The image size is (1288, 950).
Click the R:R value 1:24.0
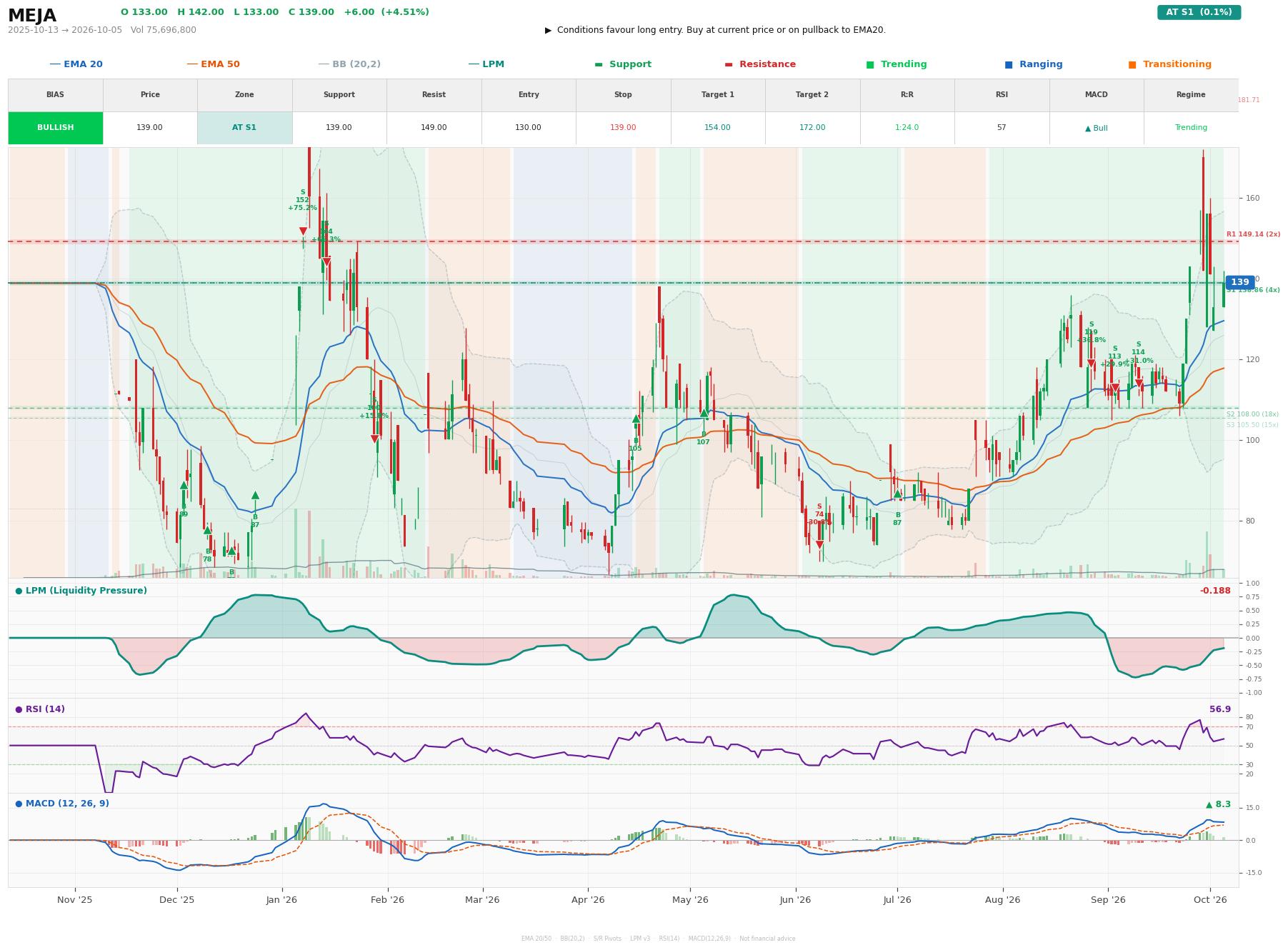pos(907,128)
